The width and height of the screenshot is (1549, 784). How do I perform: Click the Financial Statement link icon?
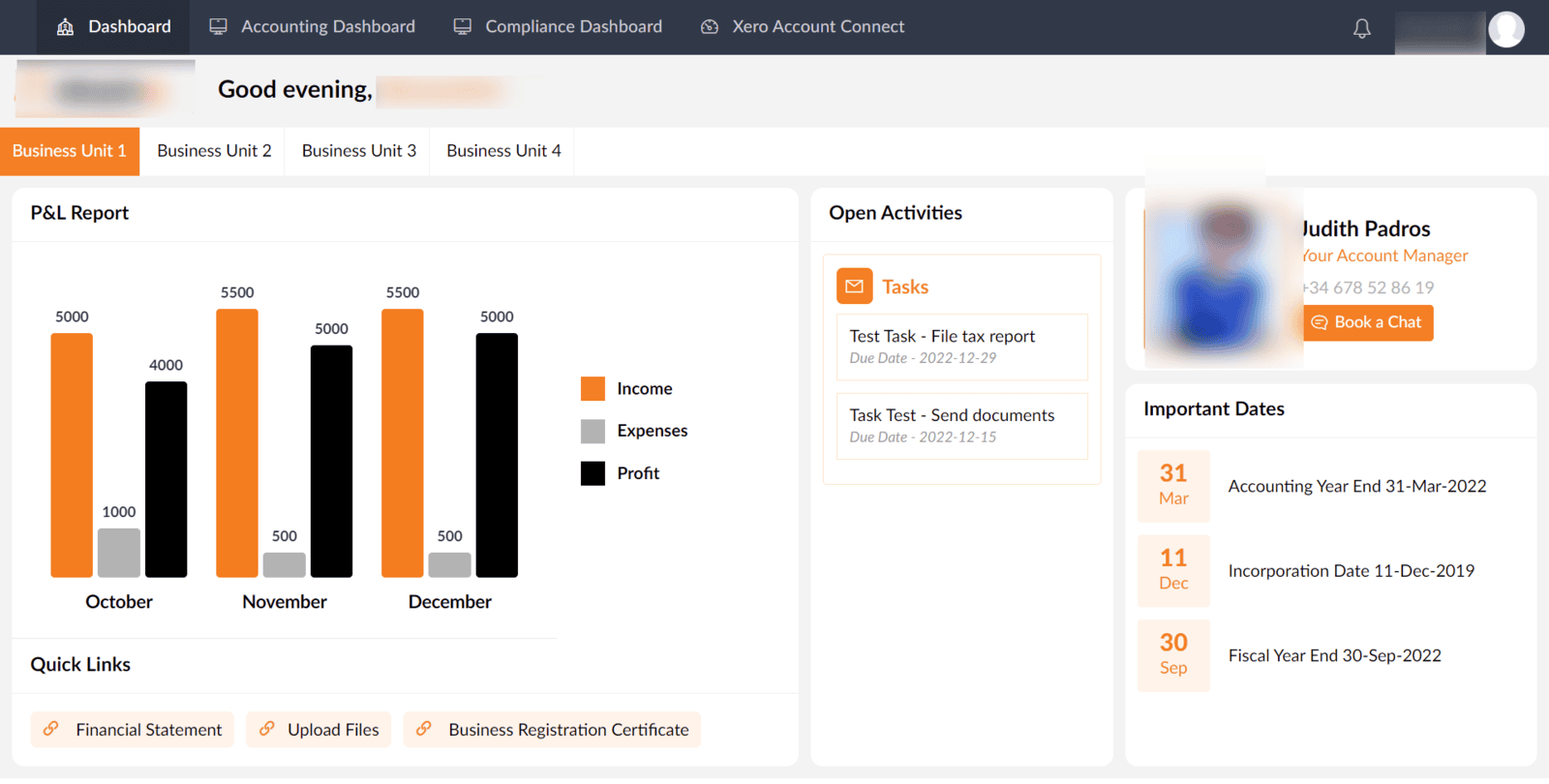click(x=51, y=729)
